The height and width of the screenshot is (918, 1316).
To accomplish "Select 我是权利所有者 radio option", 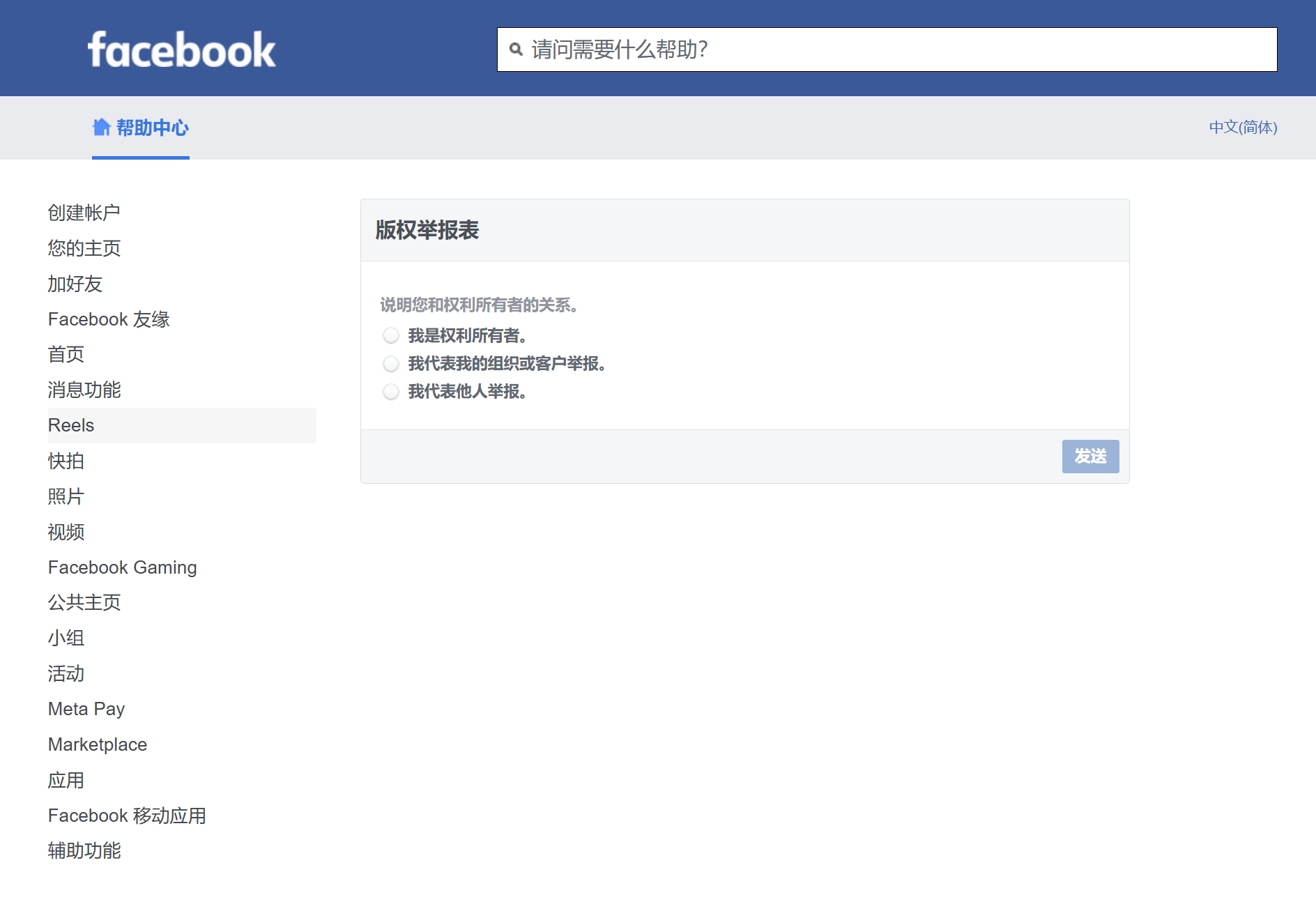I will [391, 335].
